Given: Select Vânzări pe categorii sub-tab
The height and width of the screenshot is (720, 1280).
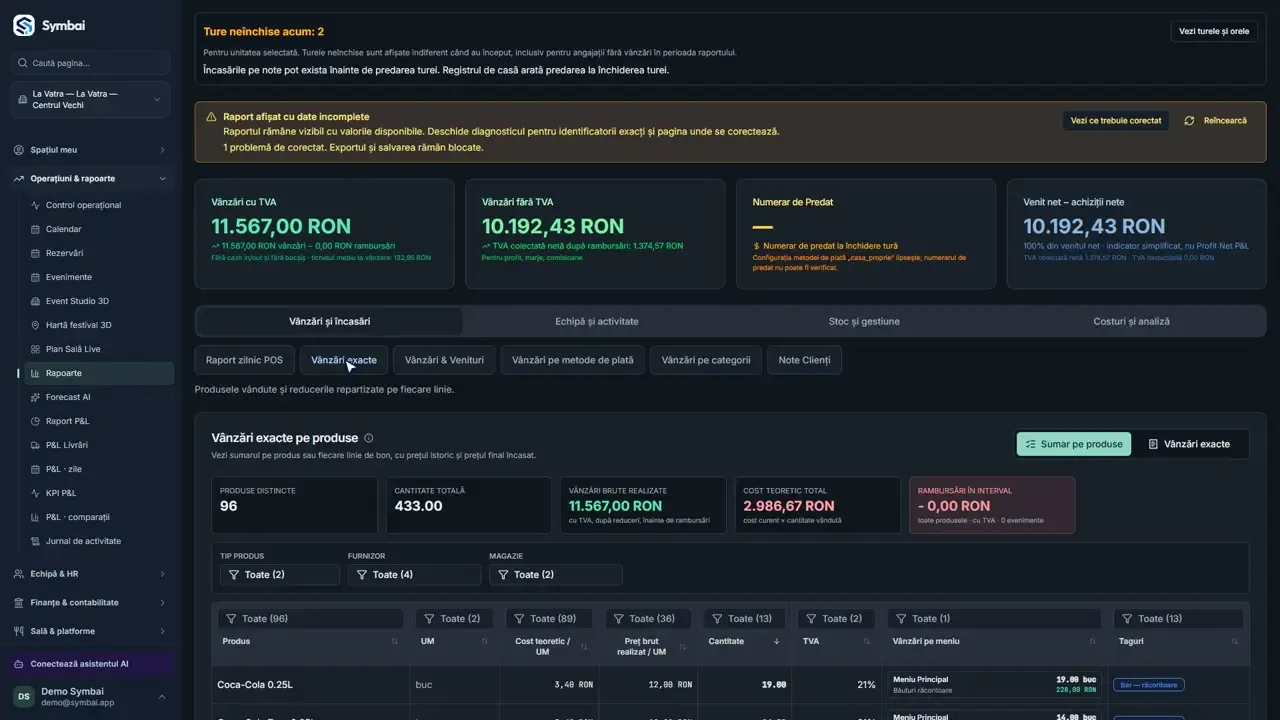Looking at the screenshot, I should tap(706, 360).
